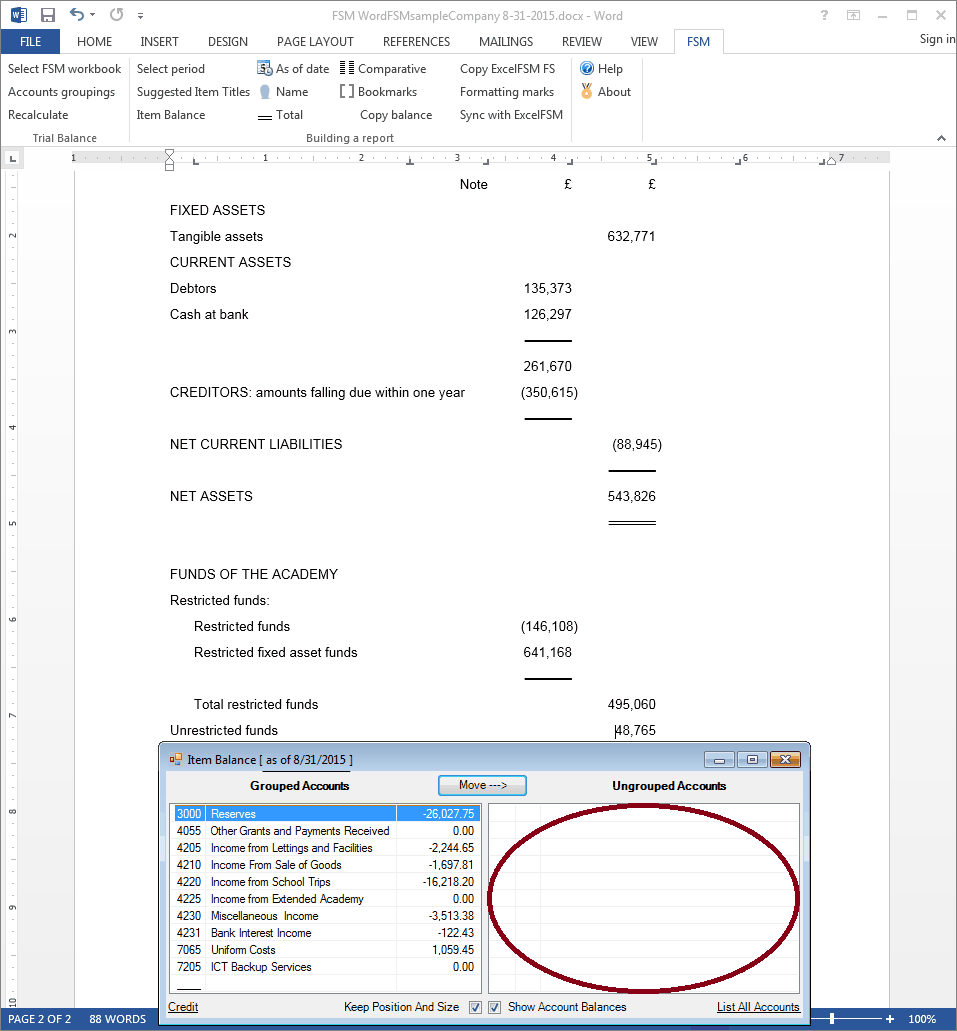957x1031 pixels.
Task: Open Word Help question mark icon
Action: [x=824, y=15]
